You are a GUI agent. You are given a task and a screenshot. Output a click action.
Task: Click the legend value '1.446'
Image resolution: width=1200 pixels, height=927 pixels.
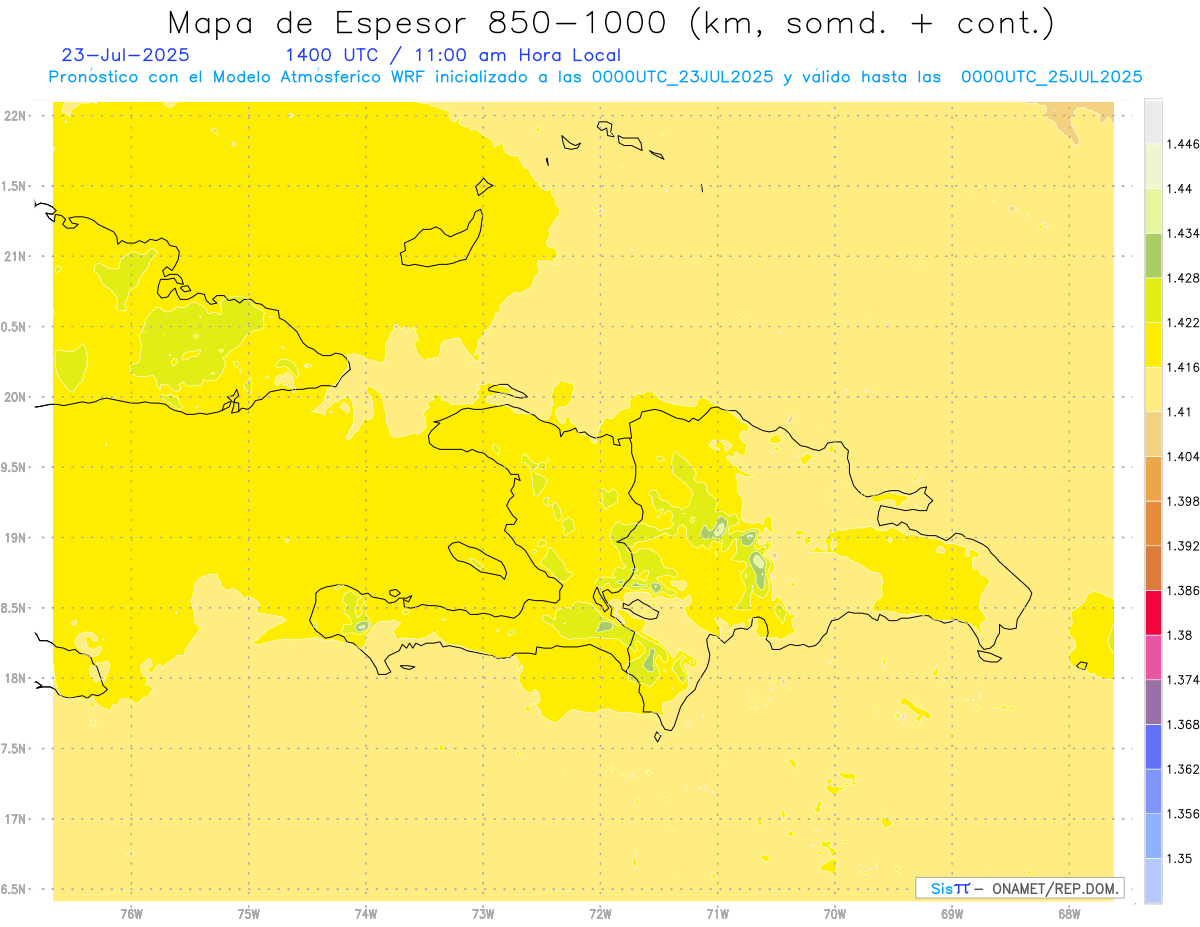coord(1185,144)
